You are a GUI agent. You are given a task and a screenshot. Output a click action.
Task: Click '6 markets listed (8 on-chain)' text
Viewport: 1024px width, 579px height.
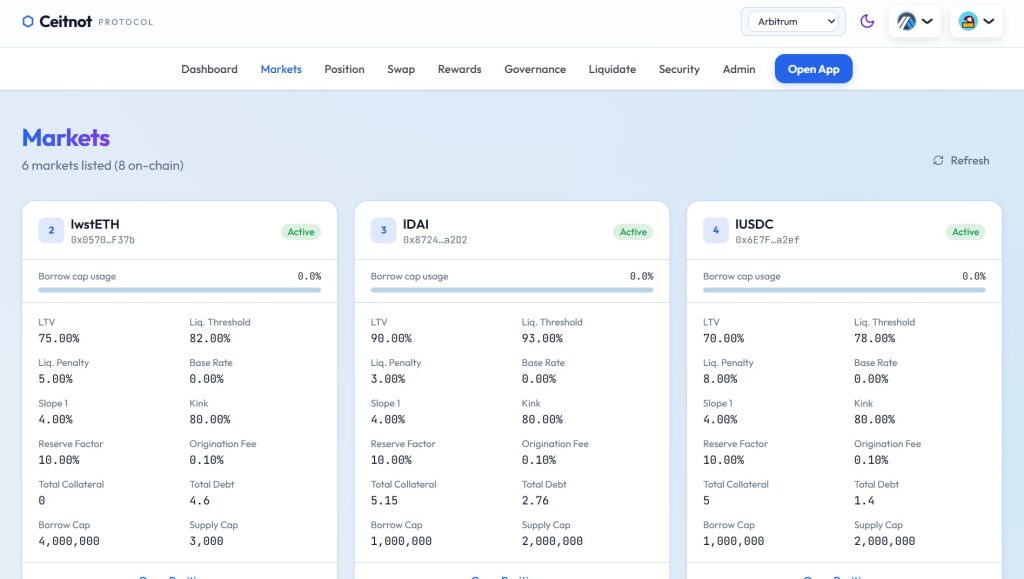[x=103, y=166]
